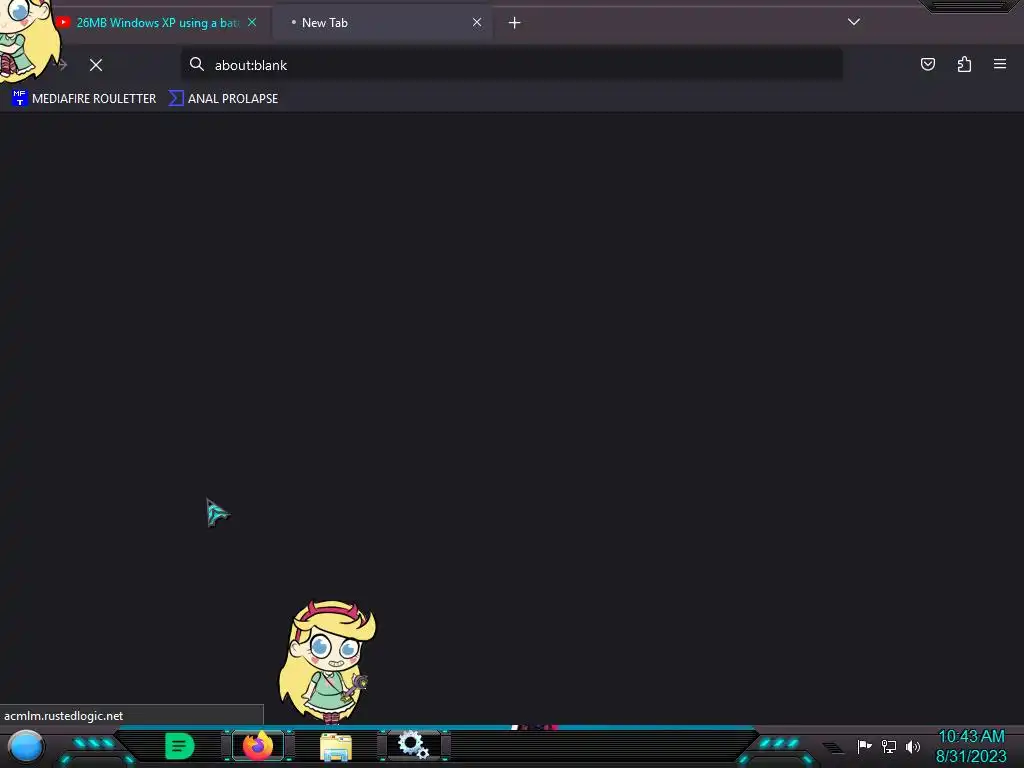Viewport: 1024px width, 768px height.
Task: Click the 10:43 AM clock
Action: coord(971,737)
